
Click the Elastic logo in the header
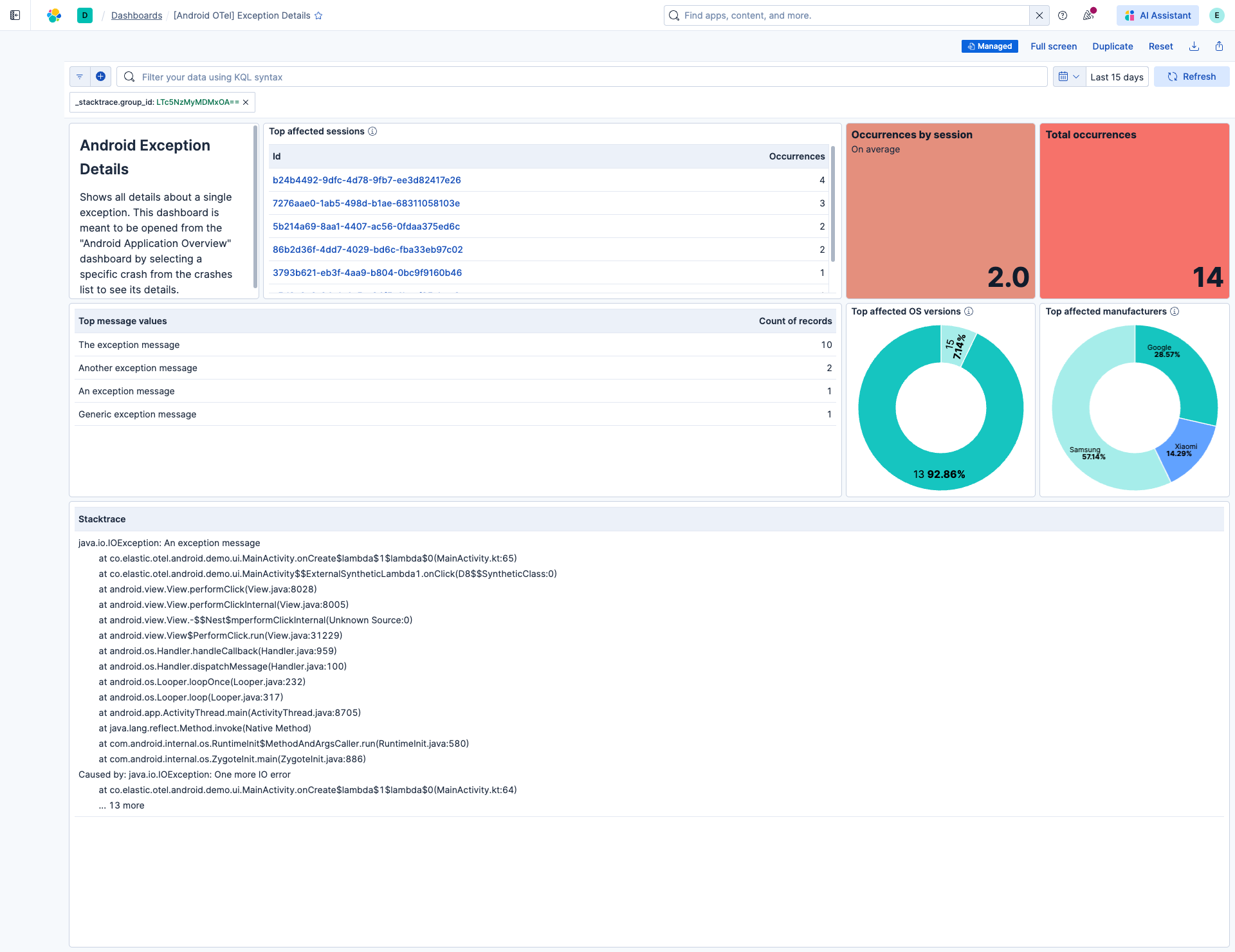(54, 15)
